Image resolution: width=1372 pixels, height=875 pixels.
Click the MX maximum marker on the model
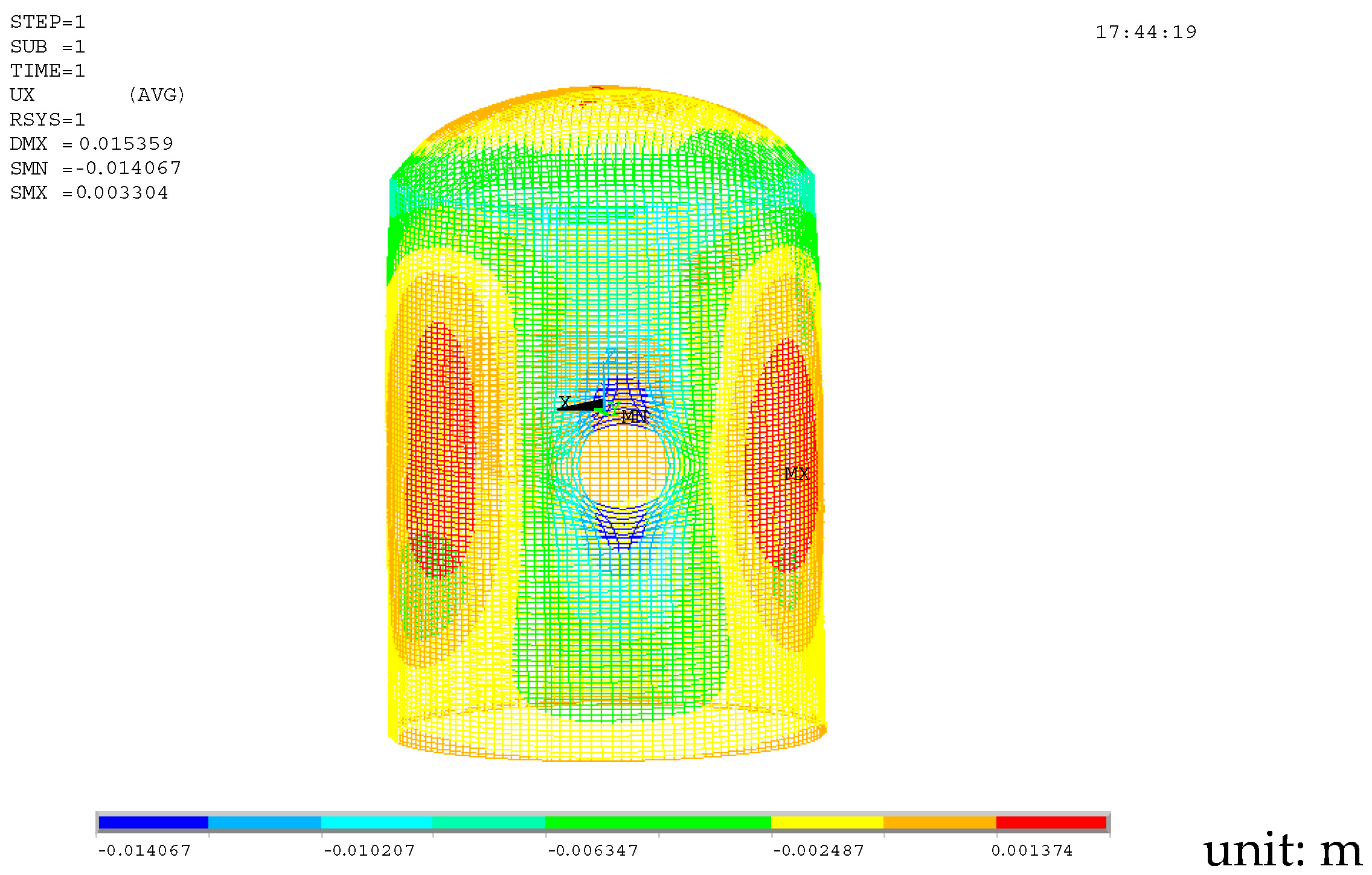click(797, 474)
